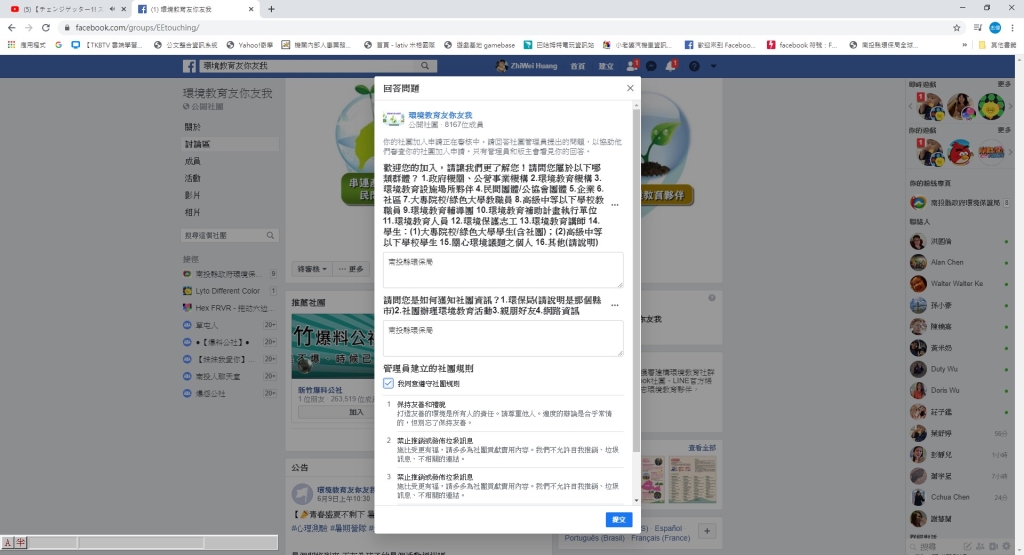Click the group avatar thumbnail in dialog
1024x555 pixels.
(x=393, y=119)
